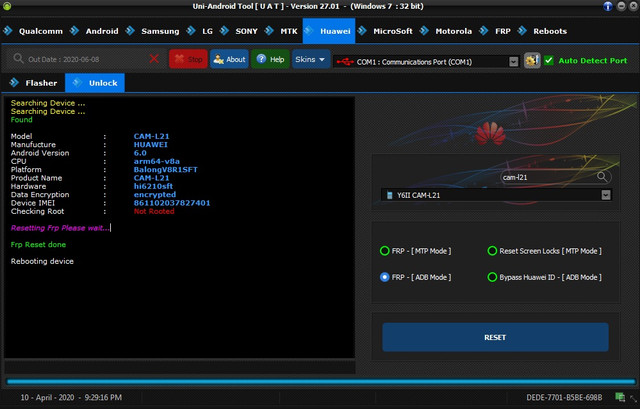This screenshot has width=640, height=409.
Task: Choose Bypass Huawei ID - [ ADB Mode ]
Action: coord(492,277)
